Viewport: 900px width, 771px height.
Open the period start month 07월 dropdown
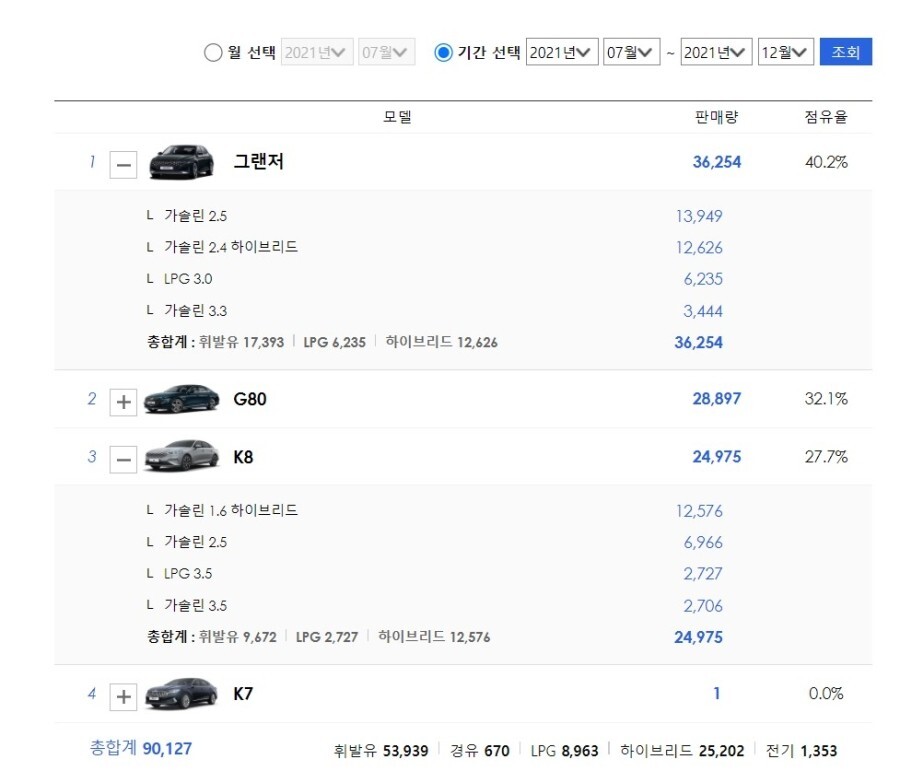631,52
